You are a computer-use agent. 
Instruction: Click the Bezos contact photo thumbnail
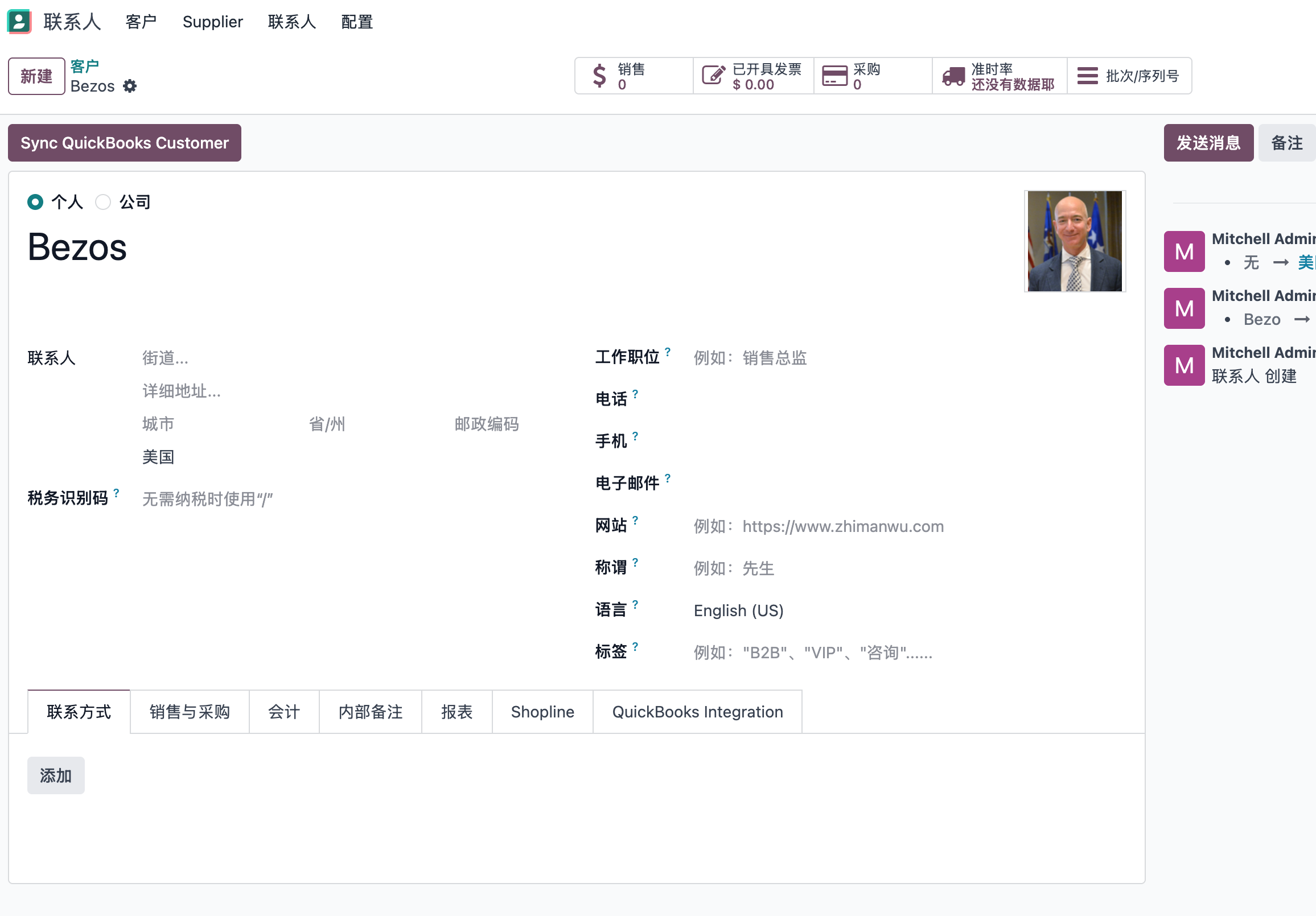tap(1075, 241)
